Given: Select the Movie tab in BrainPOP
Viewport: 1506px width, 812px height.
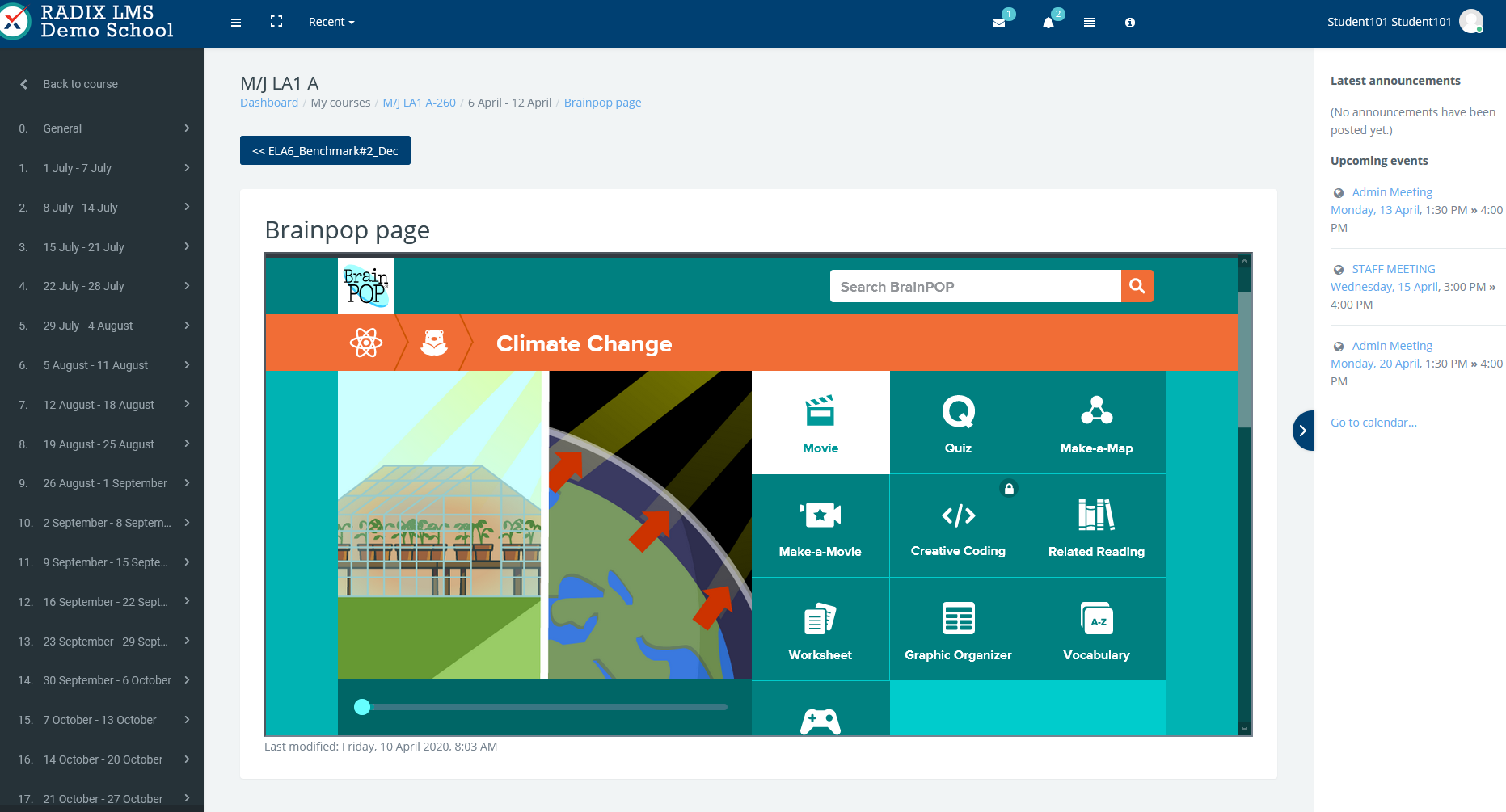Looking at the screenshot, I should (x=820, y=423).
